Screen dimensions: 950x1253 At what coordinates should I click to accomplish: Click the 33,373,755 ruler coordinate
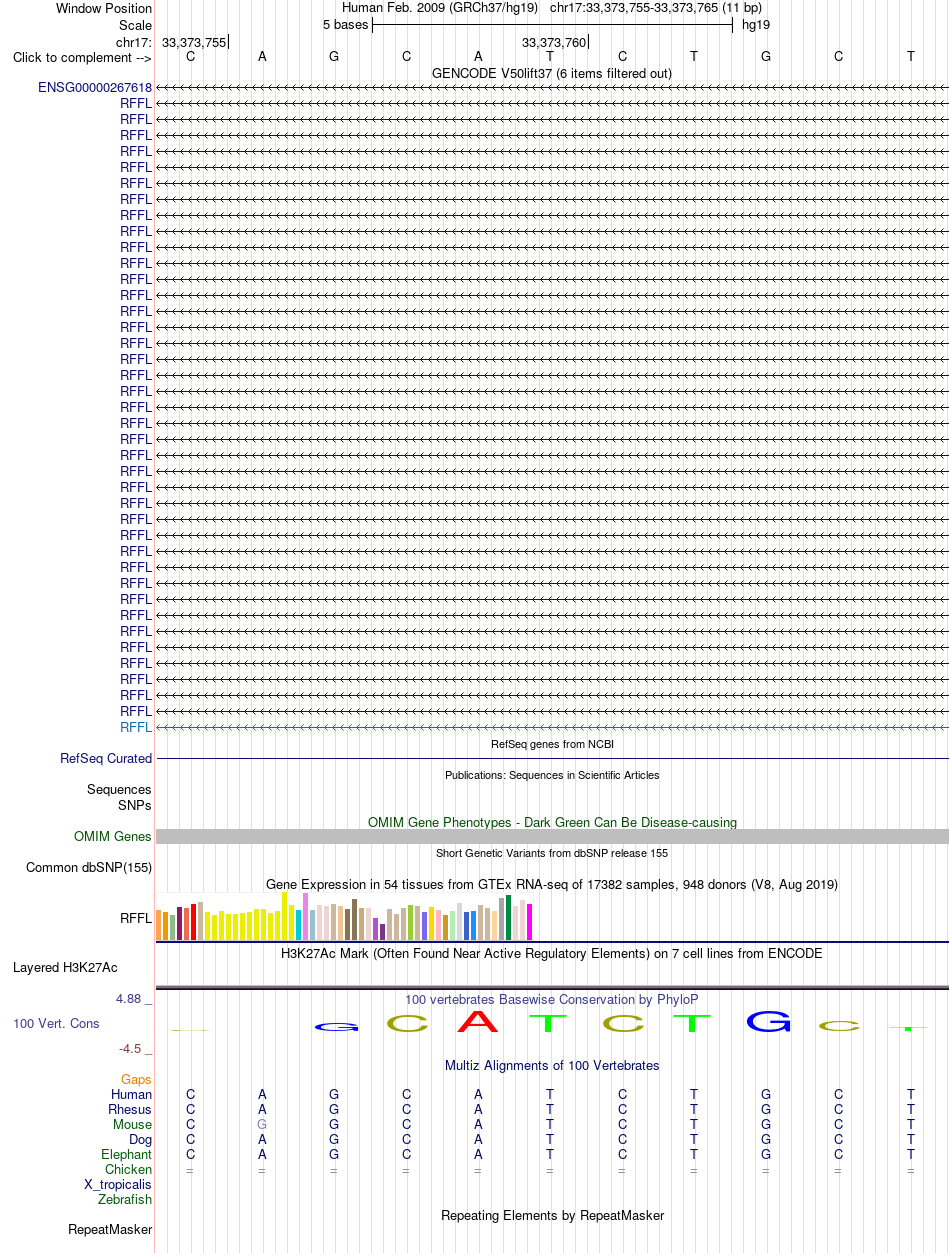click(x=194, y=42)
